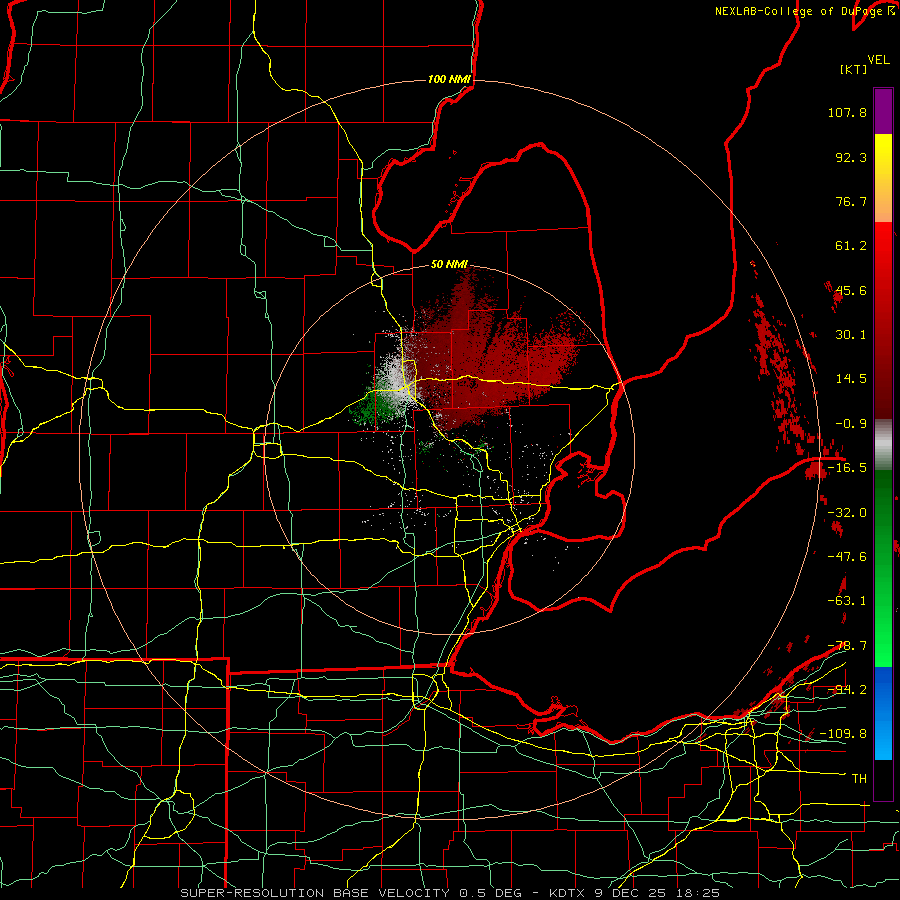Image resolution: width=900 pixels, height=900 pixels.
Task: Click the 14.5 scale value
Action: (851, 379)
